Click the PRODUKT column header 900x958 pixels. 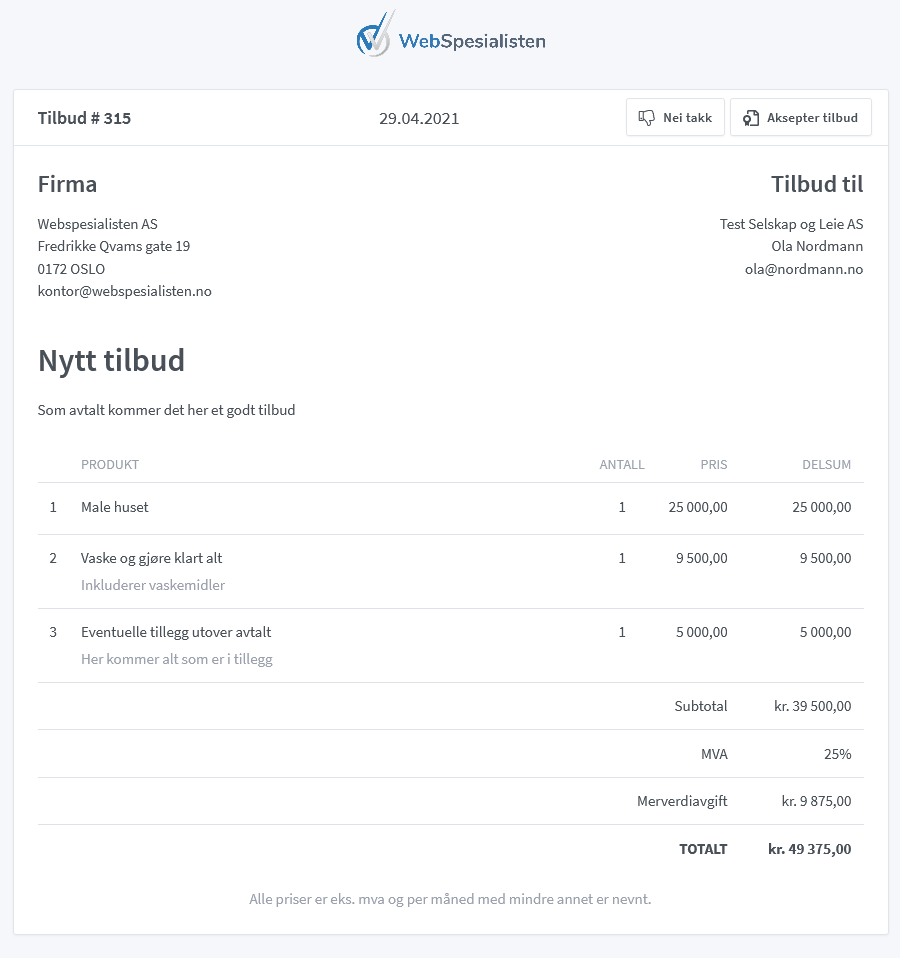click(x=110, y=464)
